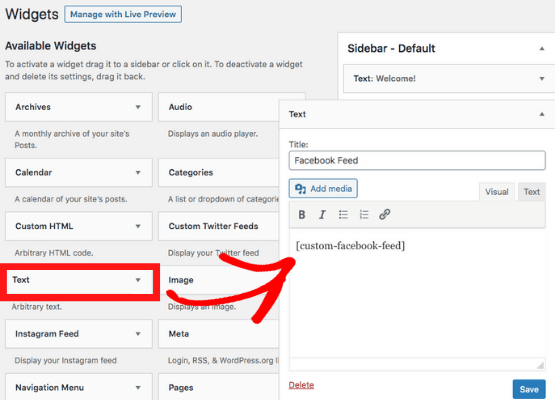
Task: Insert a bulleted list
Action: pos(343,215)
